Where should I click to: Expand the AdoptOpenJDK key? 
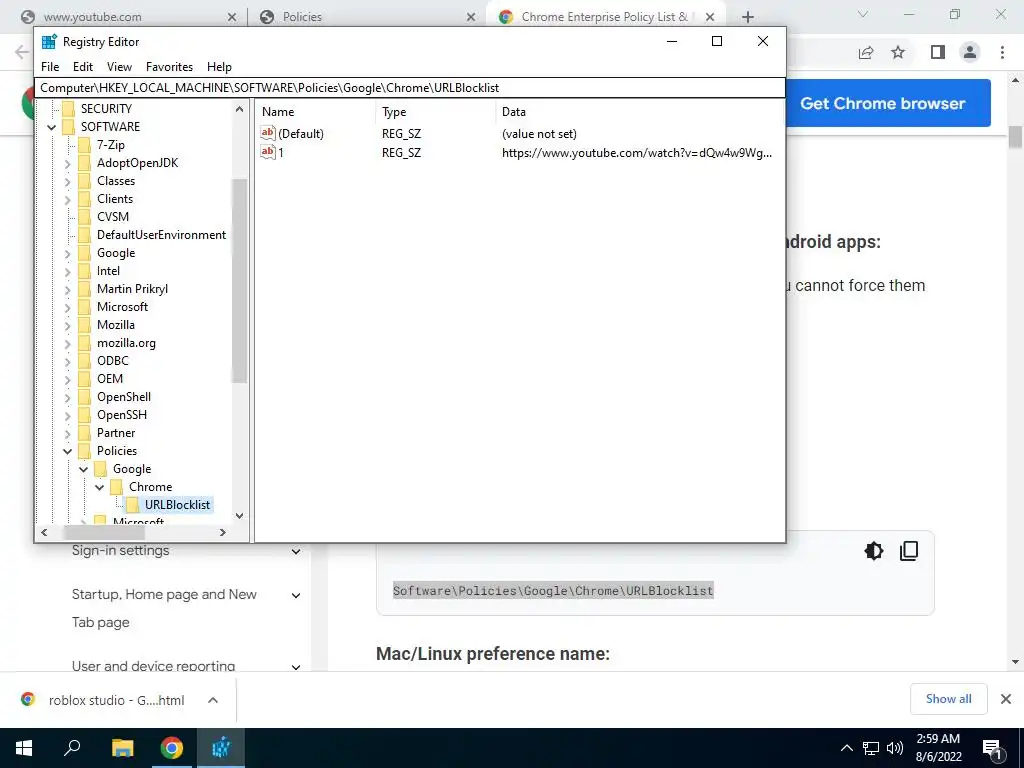[67, 163]
